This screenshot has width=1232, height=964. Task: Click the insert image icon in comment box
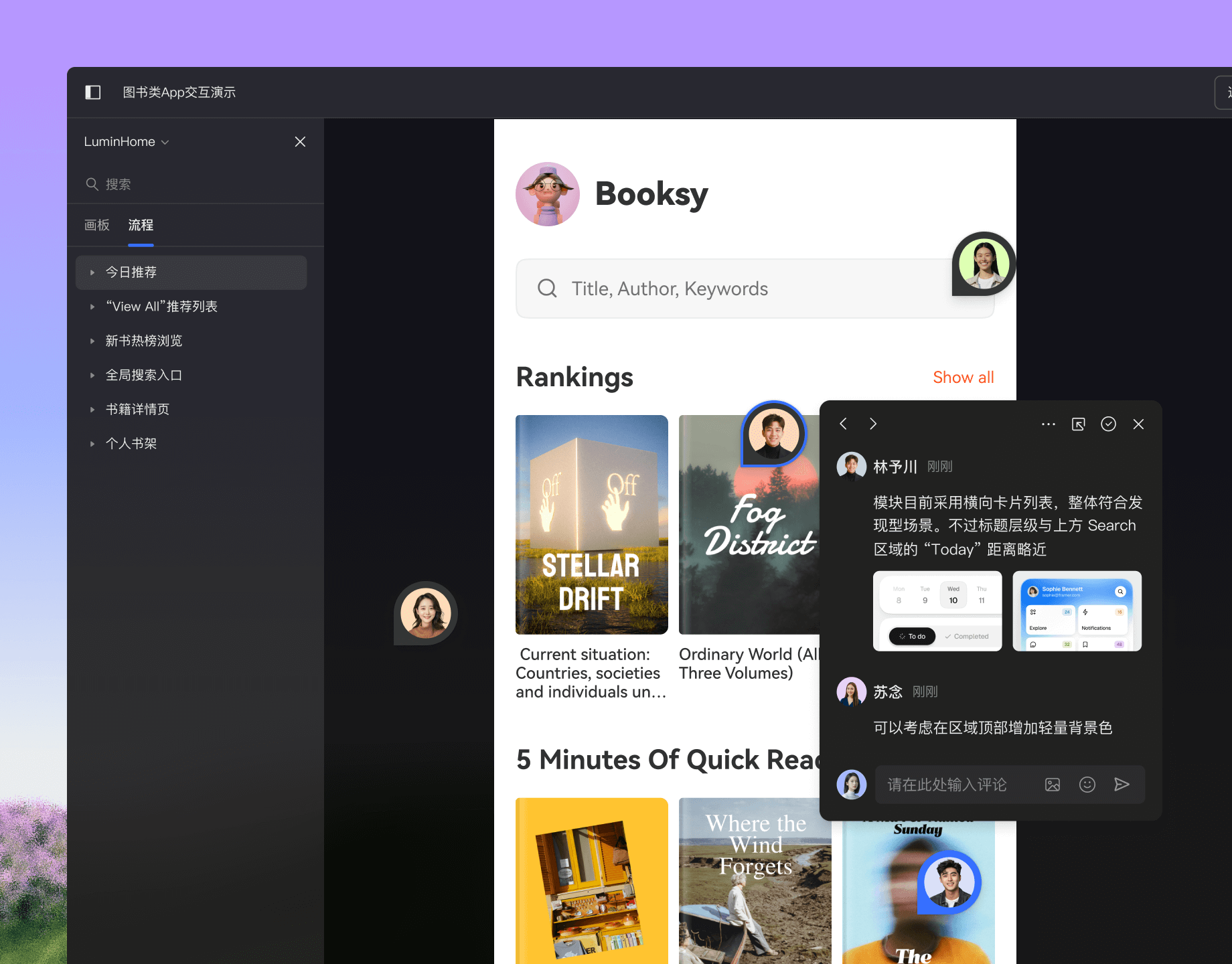click(1053, 785)
